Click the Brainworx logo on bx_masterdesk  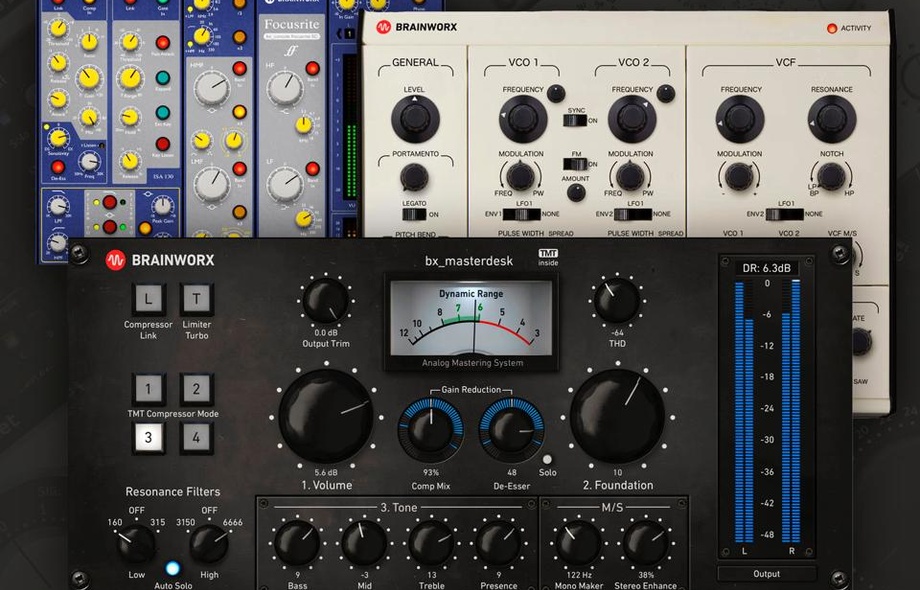160,260
